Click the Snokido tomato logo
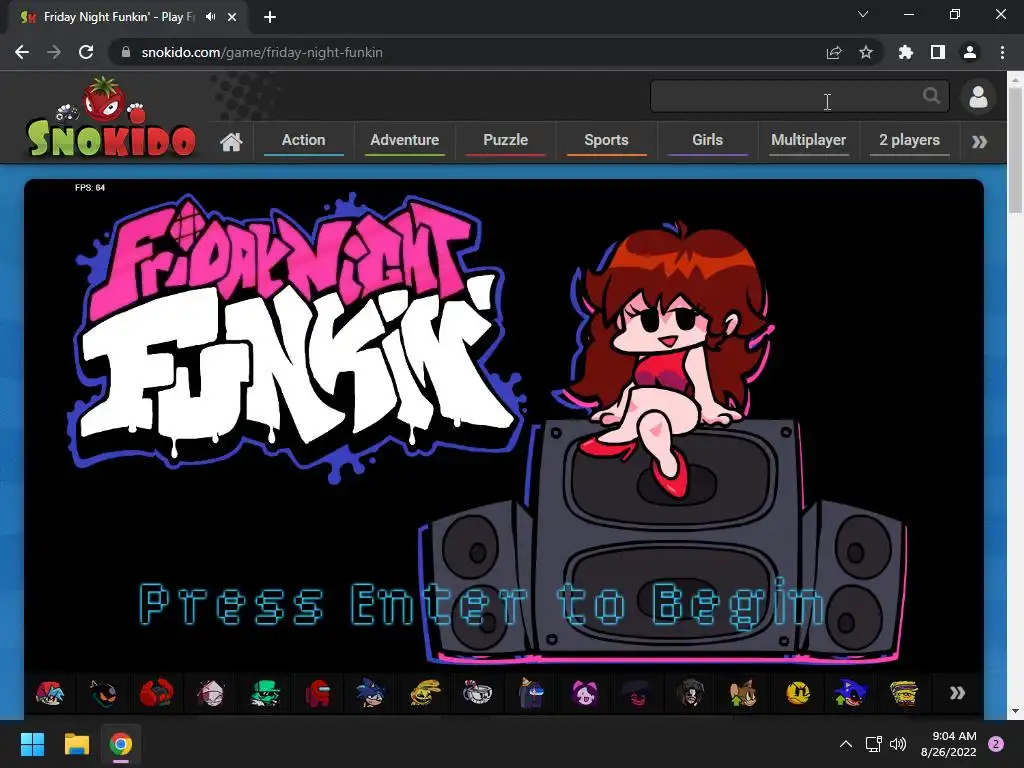This screenshot has height=768, width=1024. (111, 118)
